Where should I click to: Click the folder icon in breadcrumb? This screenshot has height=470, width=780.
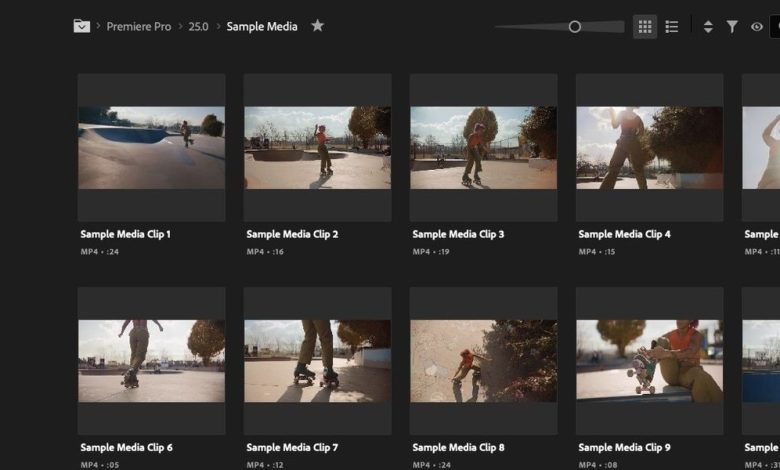[82, 26]
